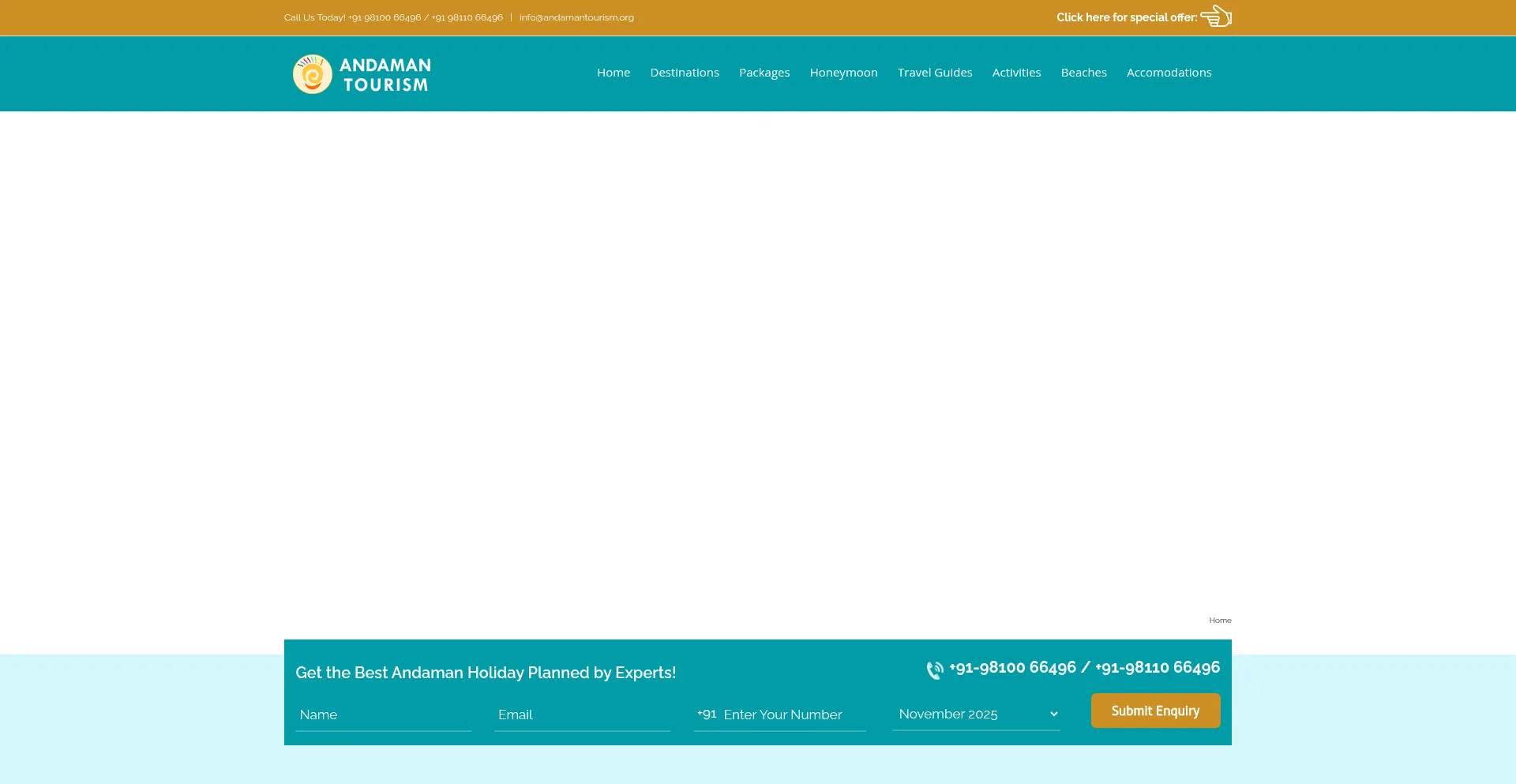The image size is (1516, 784).
Task: Click the top bar call phone numbers
Action: [x=425, y=17]
